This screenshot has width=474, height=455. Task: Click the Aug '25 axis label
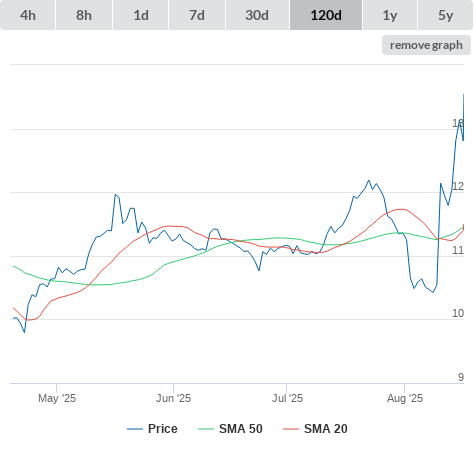(x=405, y=398)
